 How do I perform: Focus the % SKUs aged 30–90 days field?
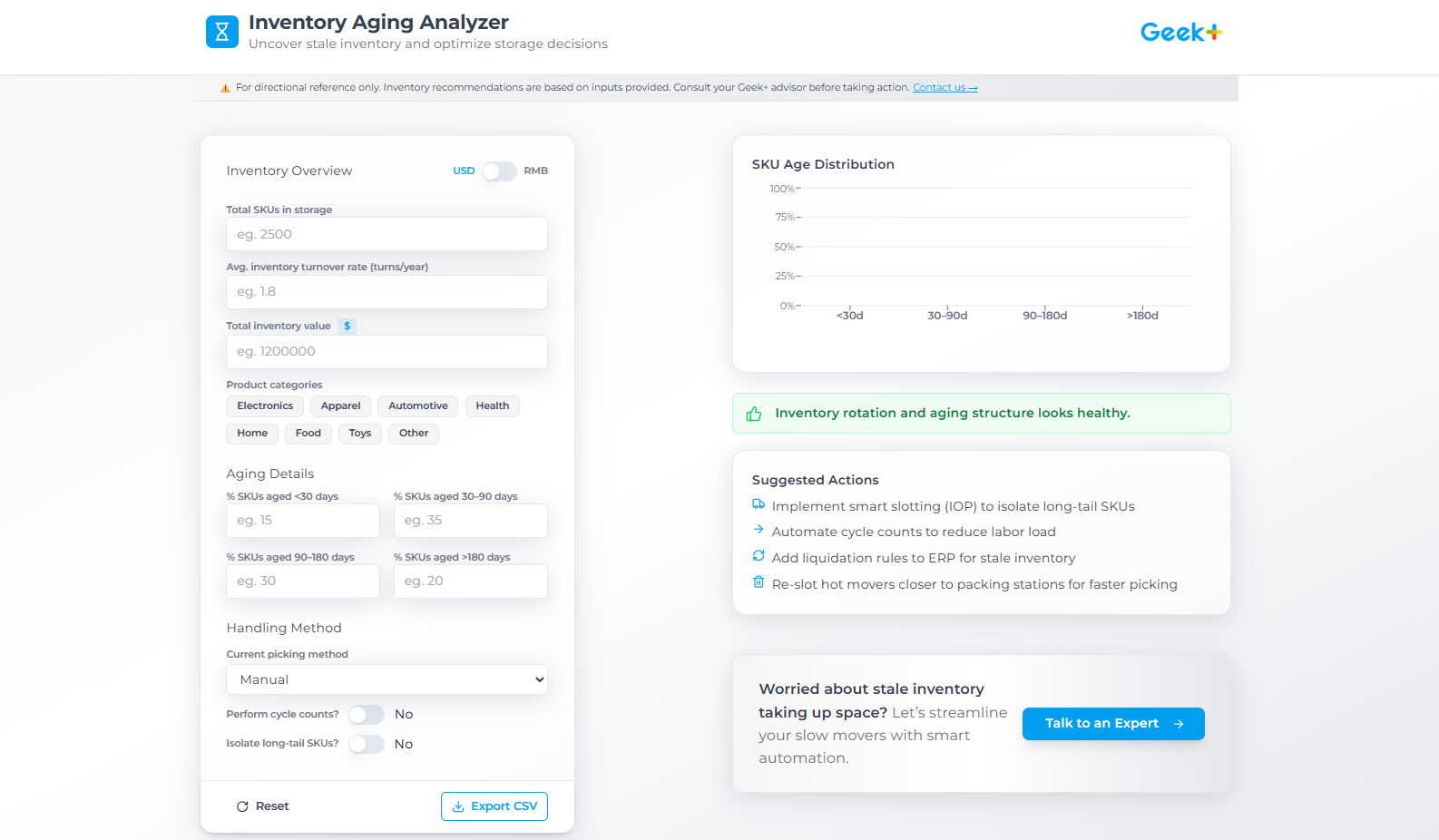[471, 521]
